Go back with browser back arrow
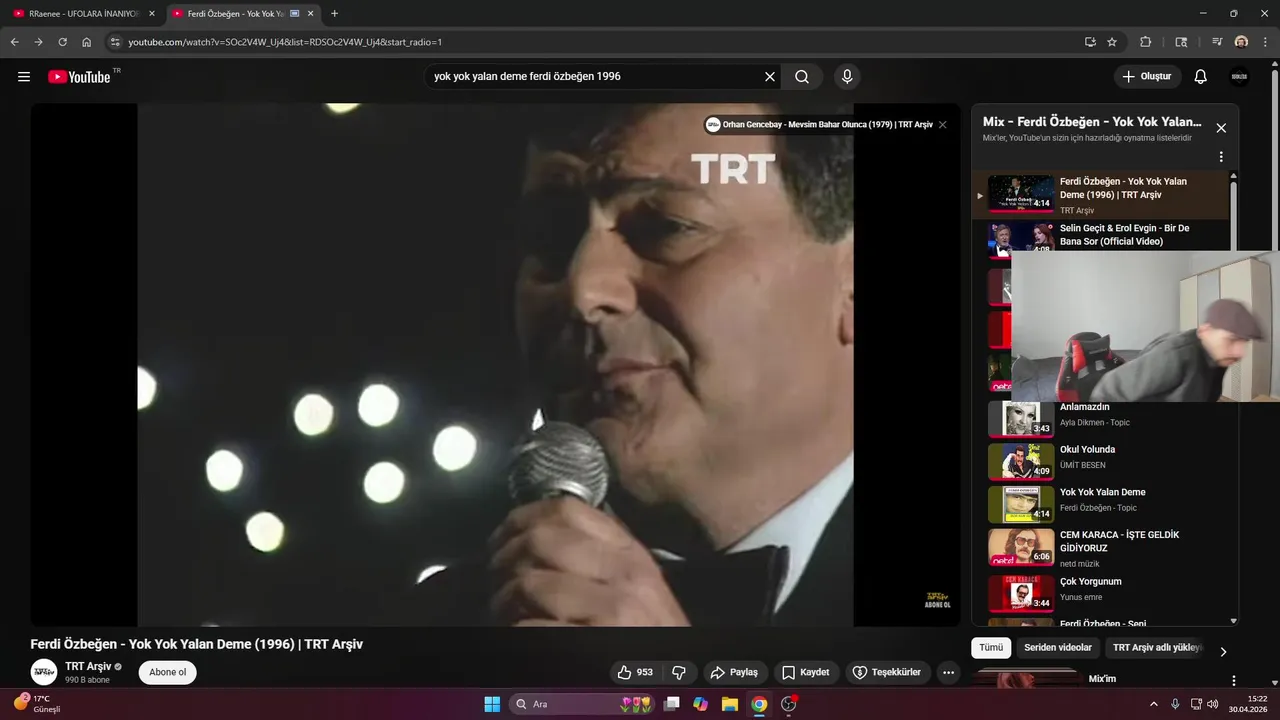 (x=15, y=42)
